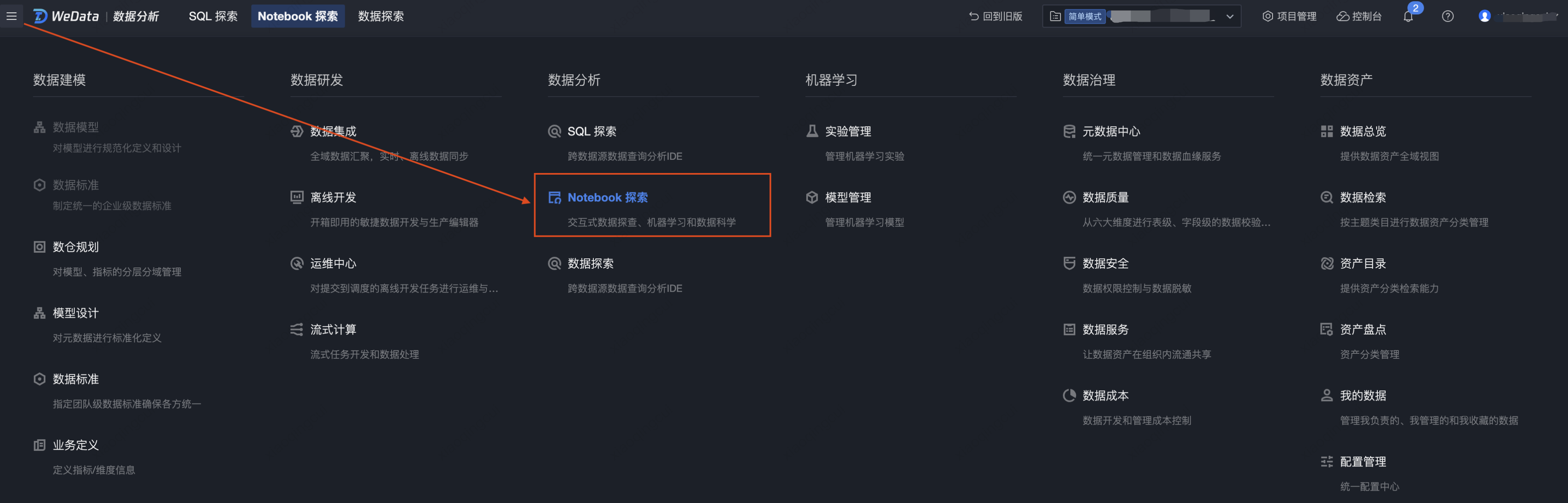Open the notification bell icon

[1408, 16]
